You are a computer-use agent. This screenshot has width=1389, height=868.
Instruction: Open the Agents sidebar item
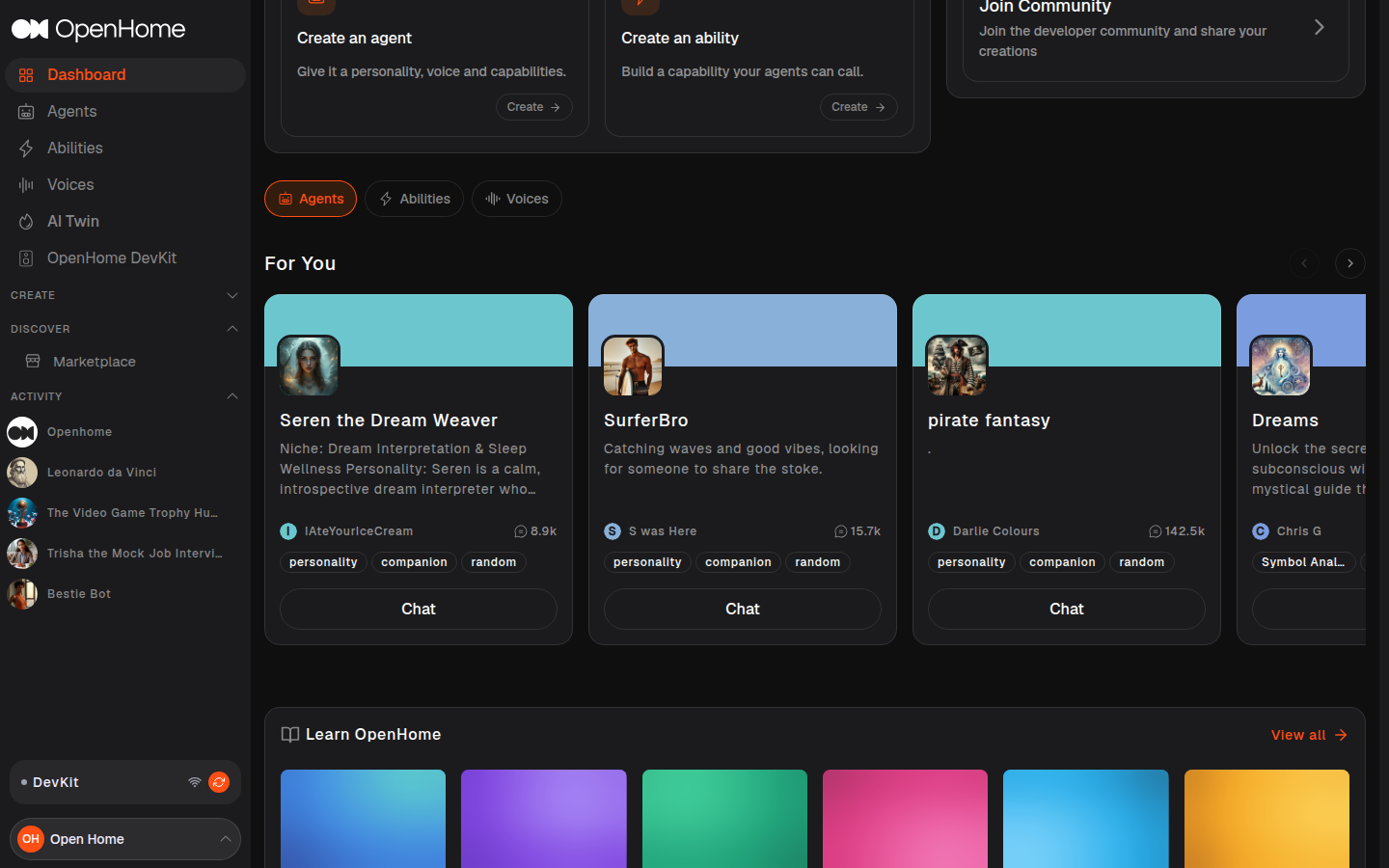click(125, 112)
